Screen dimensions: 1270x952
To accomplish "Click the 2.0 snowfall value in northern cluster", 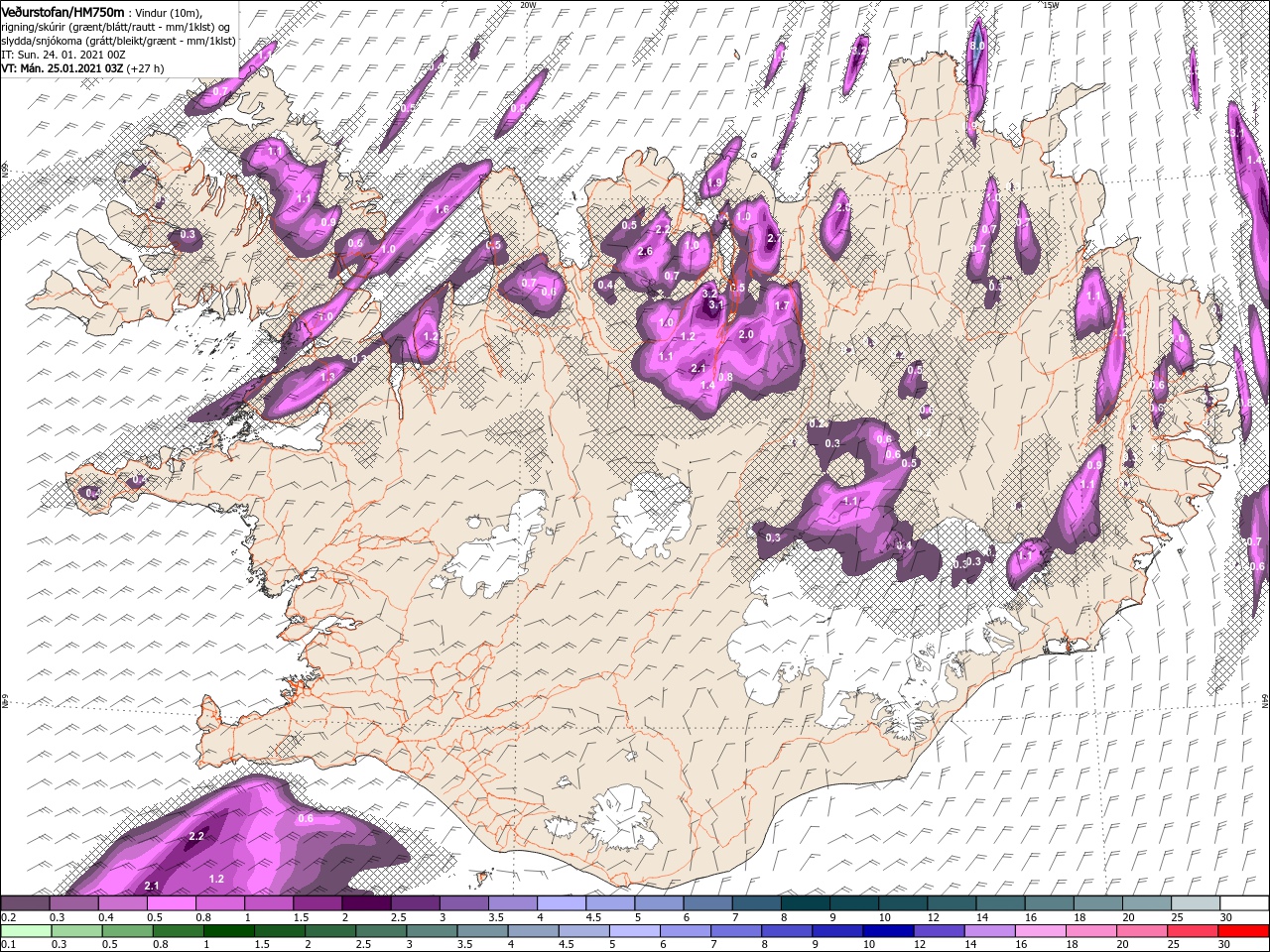I will [x=746, y=335].
